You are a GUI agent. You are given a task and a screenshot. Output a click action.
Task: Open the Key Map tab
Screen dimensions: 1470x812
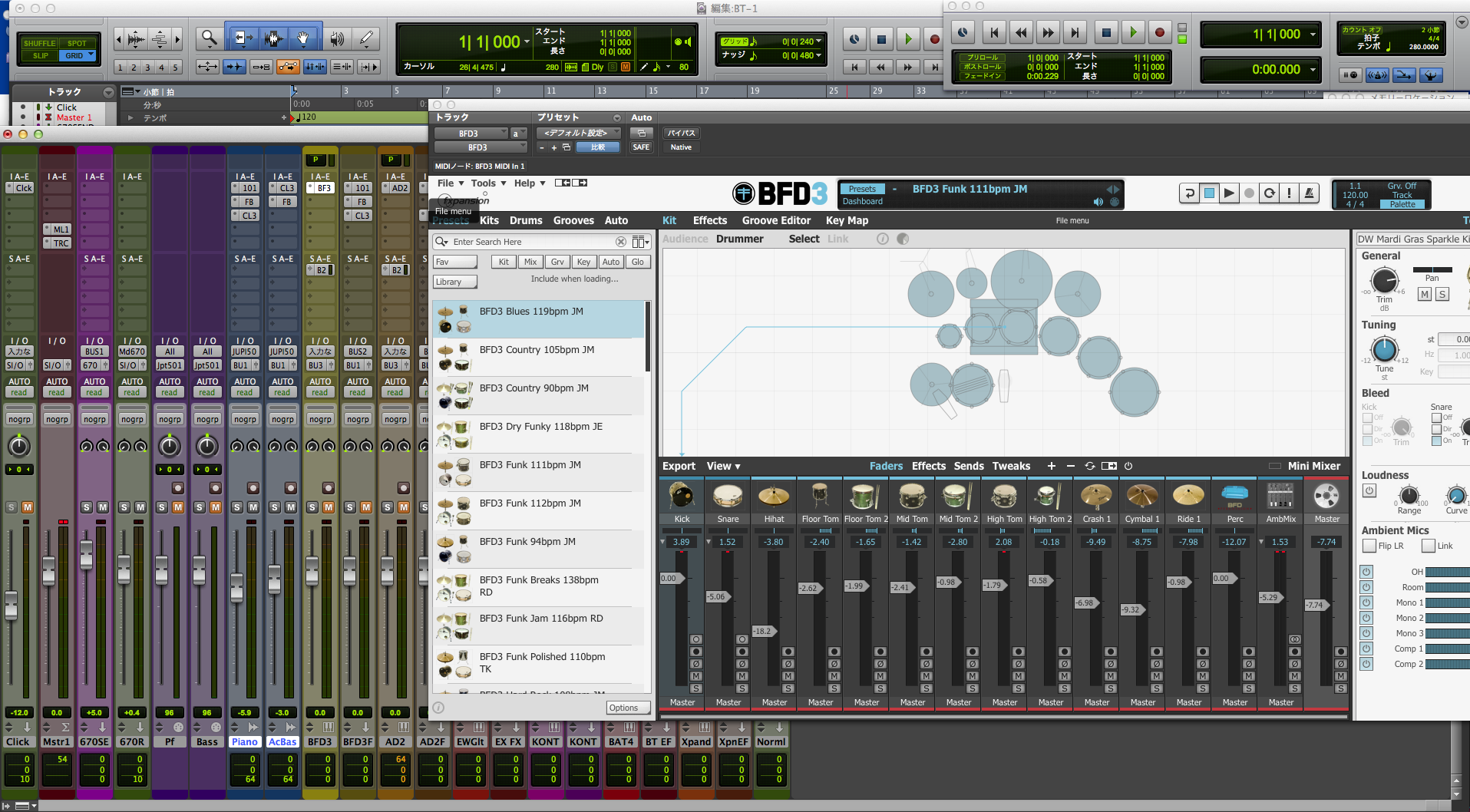(847, 220)
